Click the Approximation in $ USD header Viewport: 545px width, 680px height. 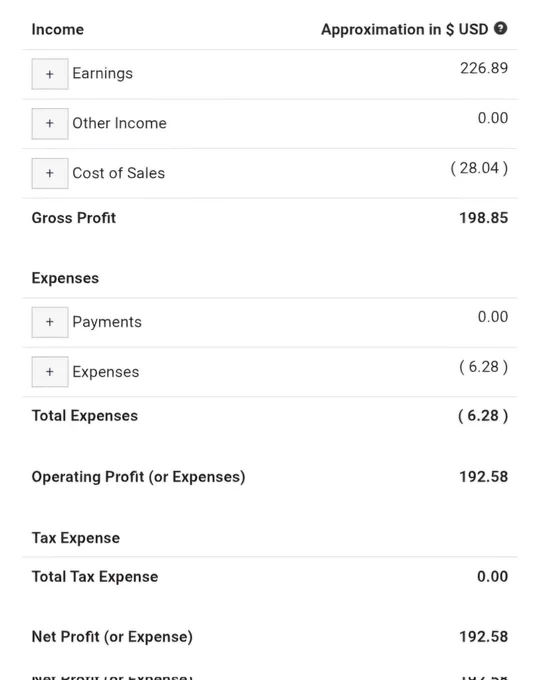pyautogui.click(x=405, y=29)
